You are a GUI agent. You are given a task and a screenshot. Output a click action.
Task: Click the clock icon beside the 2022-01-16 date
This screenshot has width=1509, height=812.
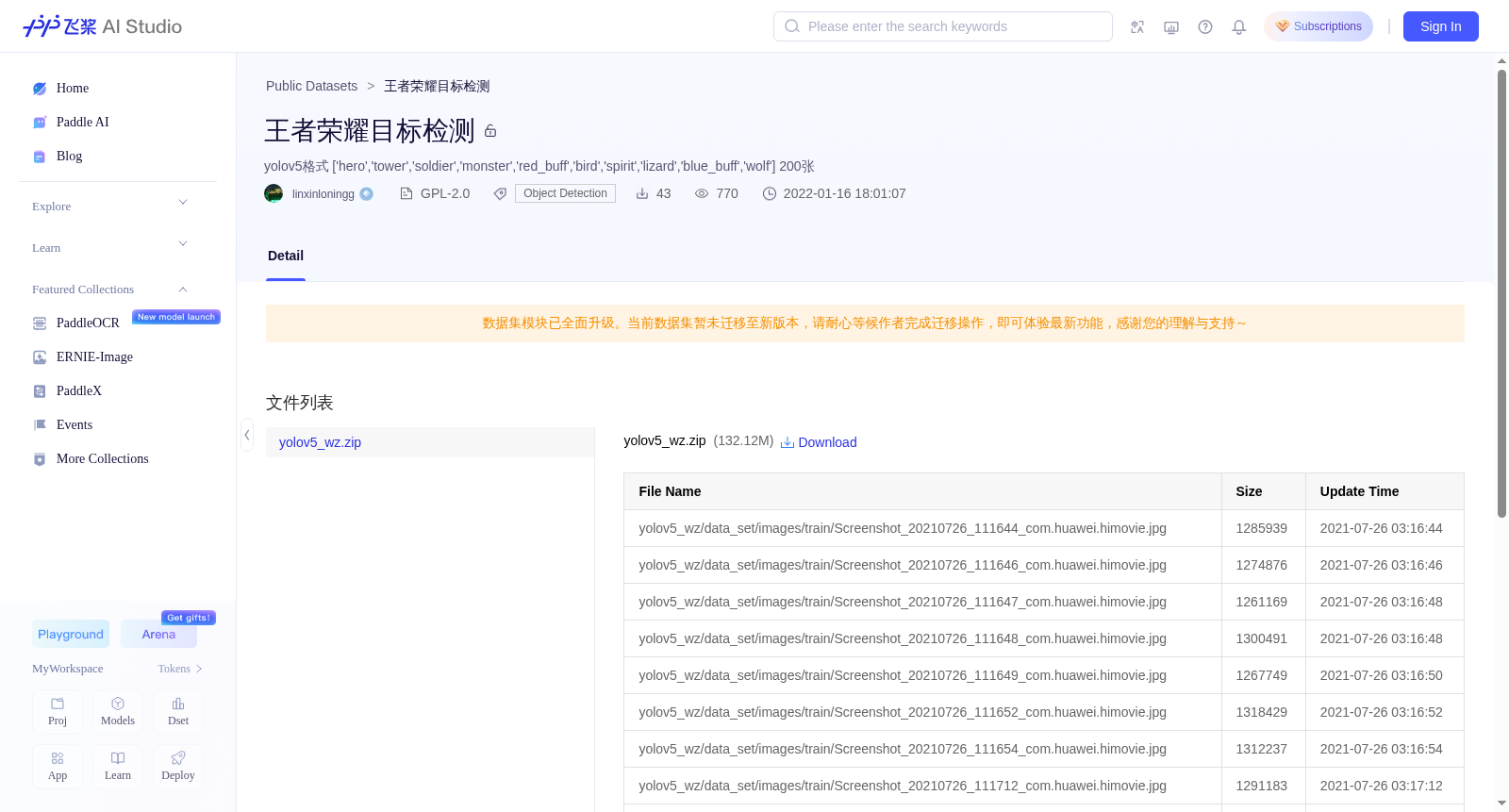(770, 193)
